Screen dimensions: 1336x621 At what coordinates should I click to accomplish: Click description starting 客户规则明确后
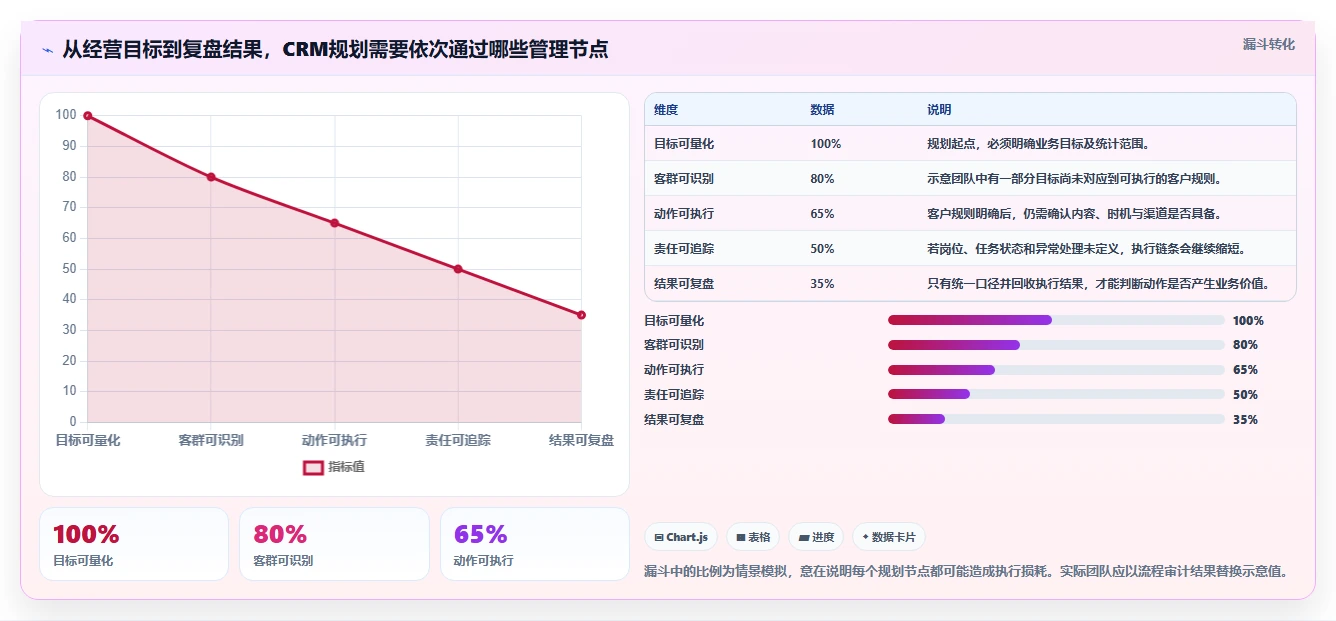(x=1074, y=214)
